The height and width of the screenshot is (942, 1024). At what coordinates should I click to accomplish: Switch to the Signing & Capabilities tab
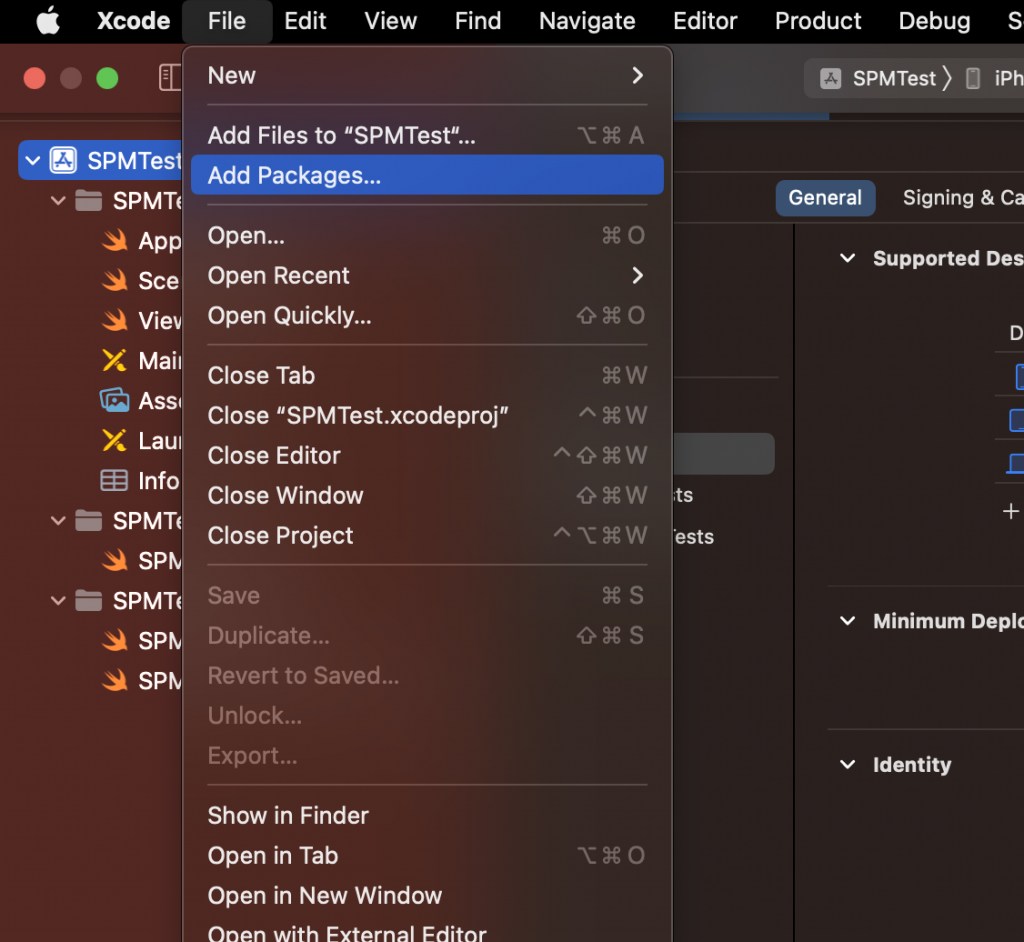click(x=963, y=198)
